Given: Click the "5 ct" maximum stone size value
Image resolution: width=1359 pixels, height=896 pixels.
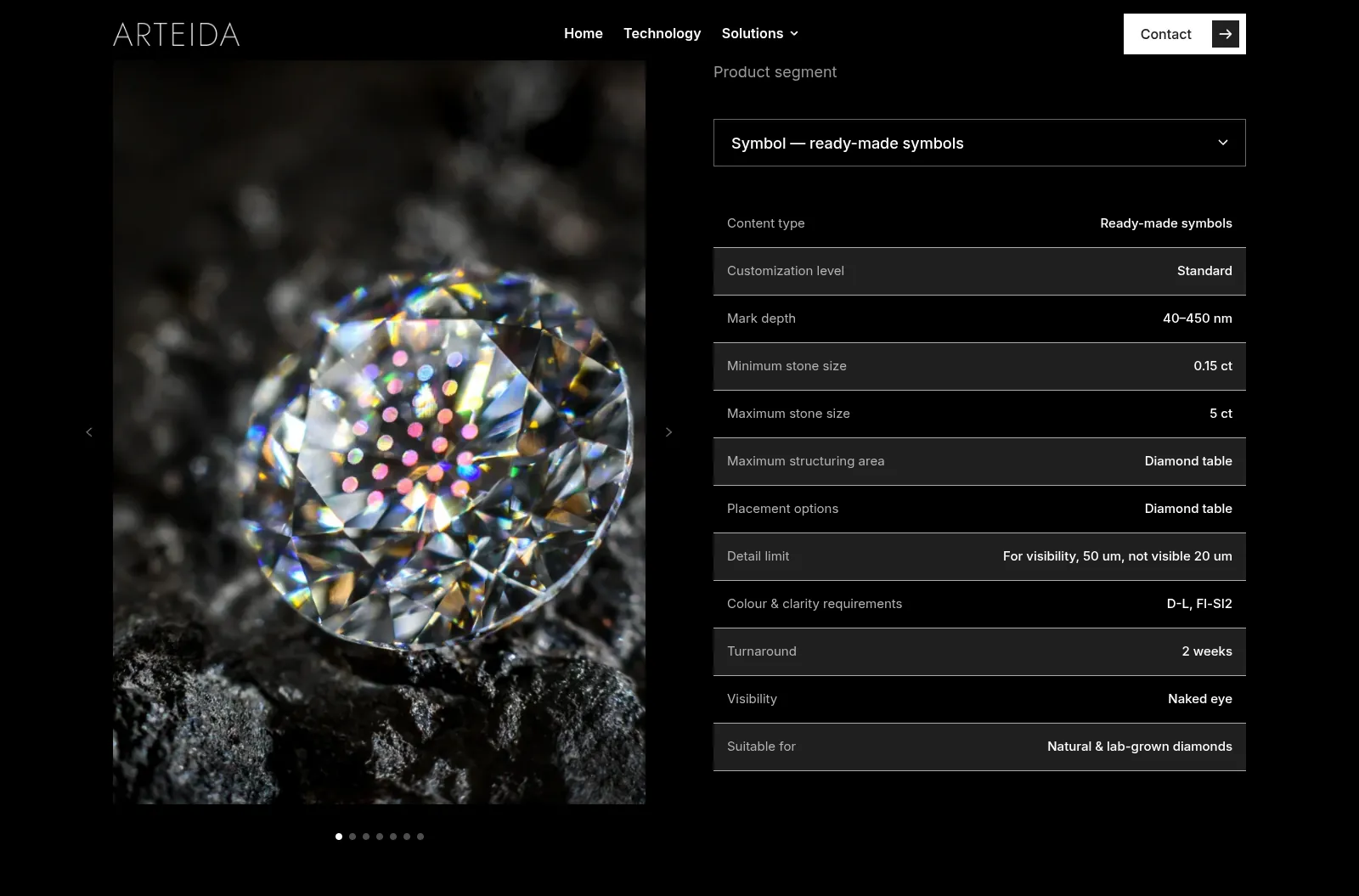Looking at the screenshot, I should tap(1221, 414).
